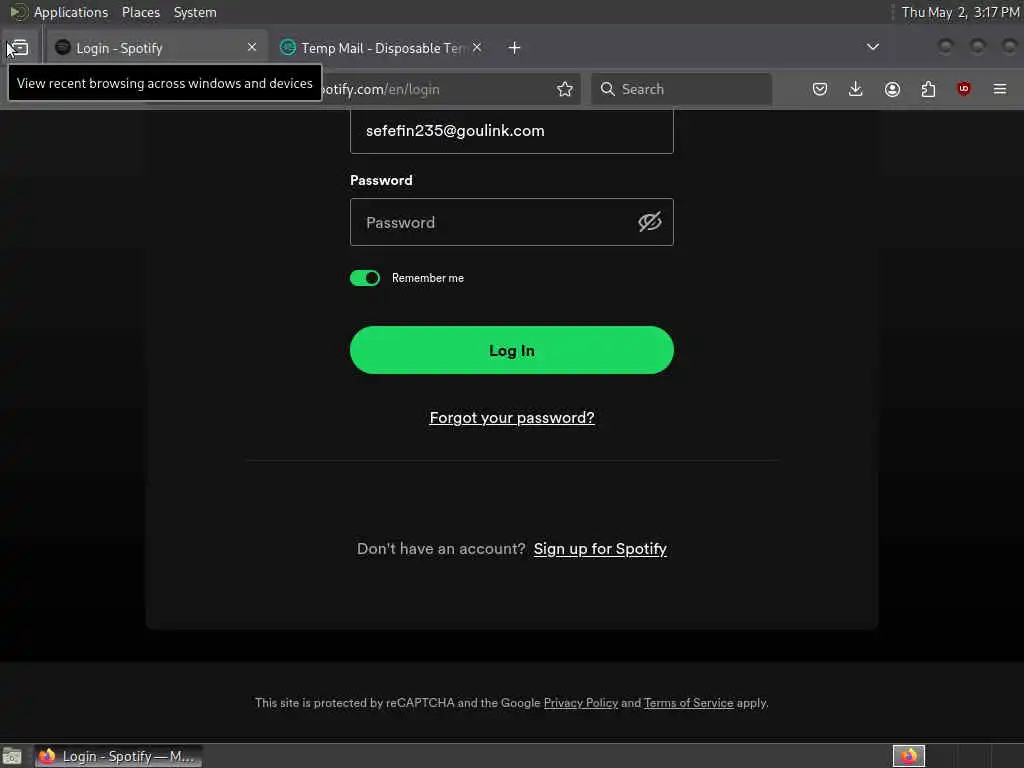Click the Login - Spotify taskbar window button

pos(118,756)
